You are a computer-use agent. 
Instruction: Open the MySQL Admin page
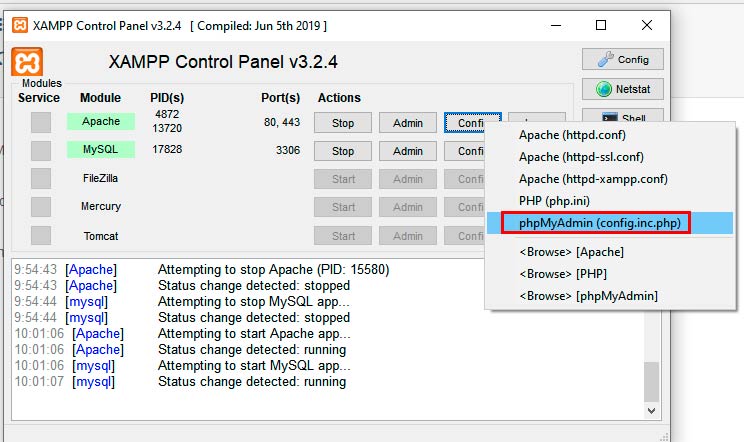click(x=408, y=151)
